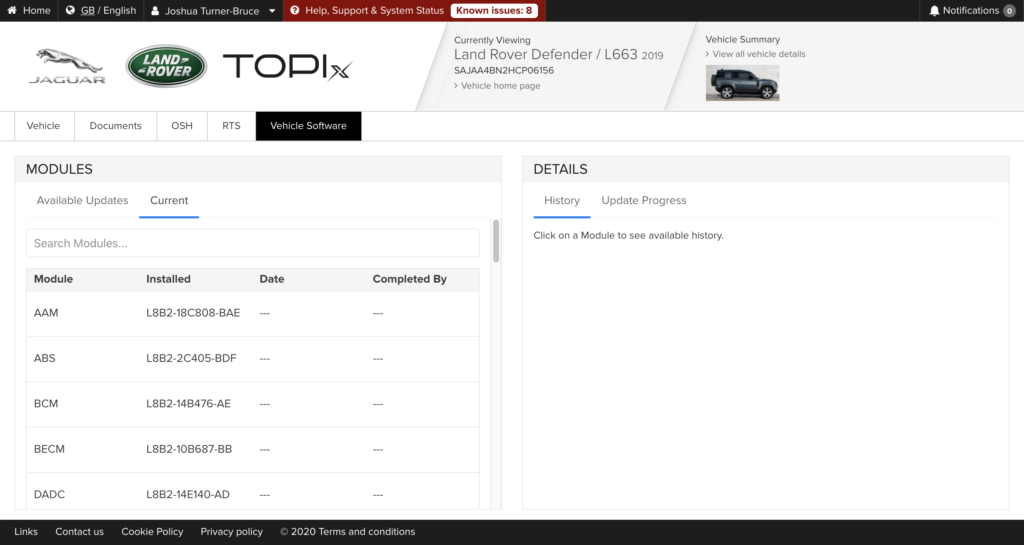
Task: Click the Known issues: 8 badge
Action: 494,11
